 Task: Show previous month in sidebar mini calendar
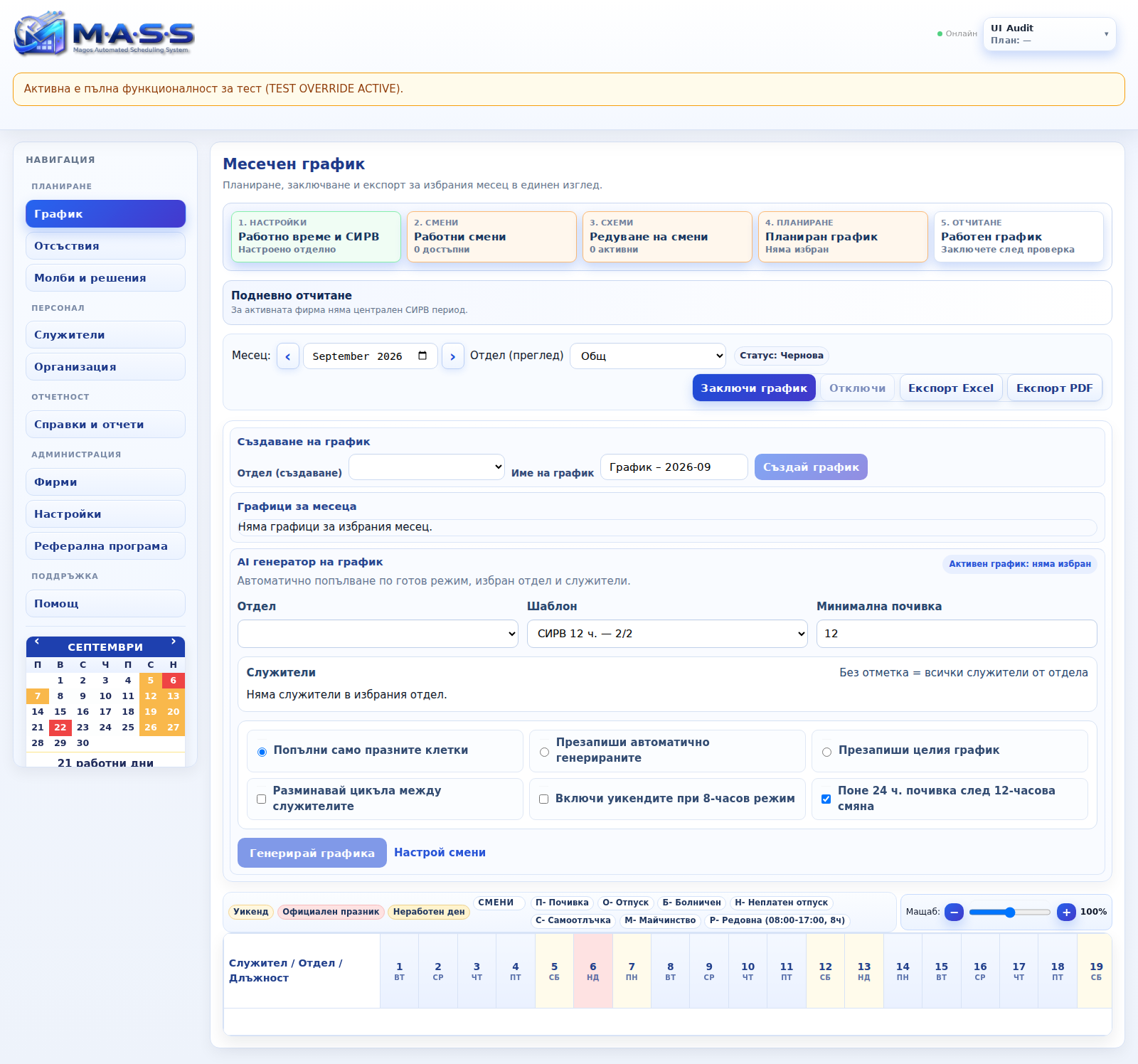[x=37, y=642]
